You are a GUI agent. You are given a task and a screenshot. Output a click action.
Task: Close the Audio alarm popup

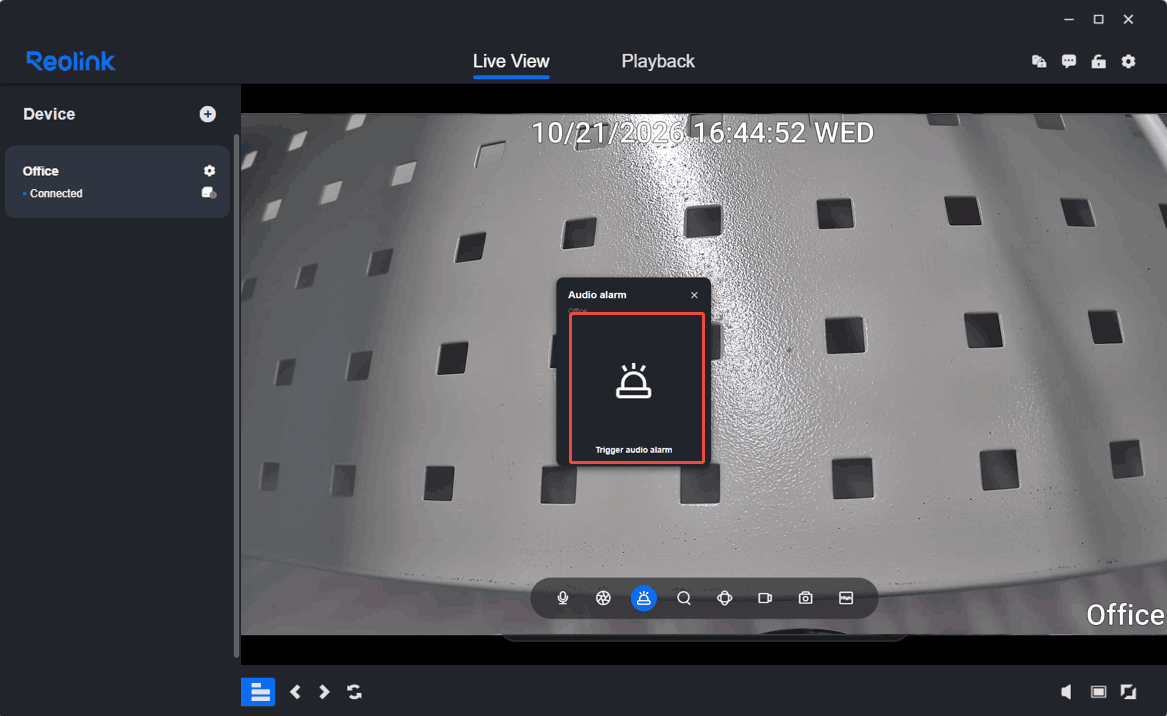(x=694, y=295)
